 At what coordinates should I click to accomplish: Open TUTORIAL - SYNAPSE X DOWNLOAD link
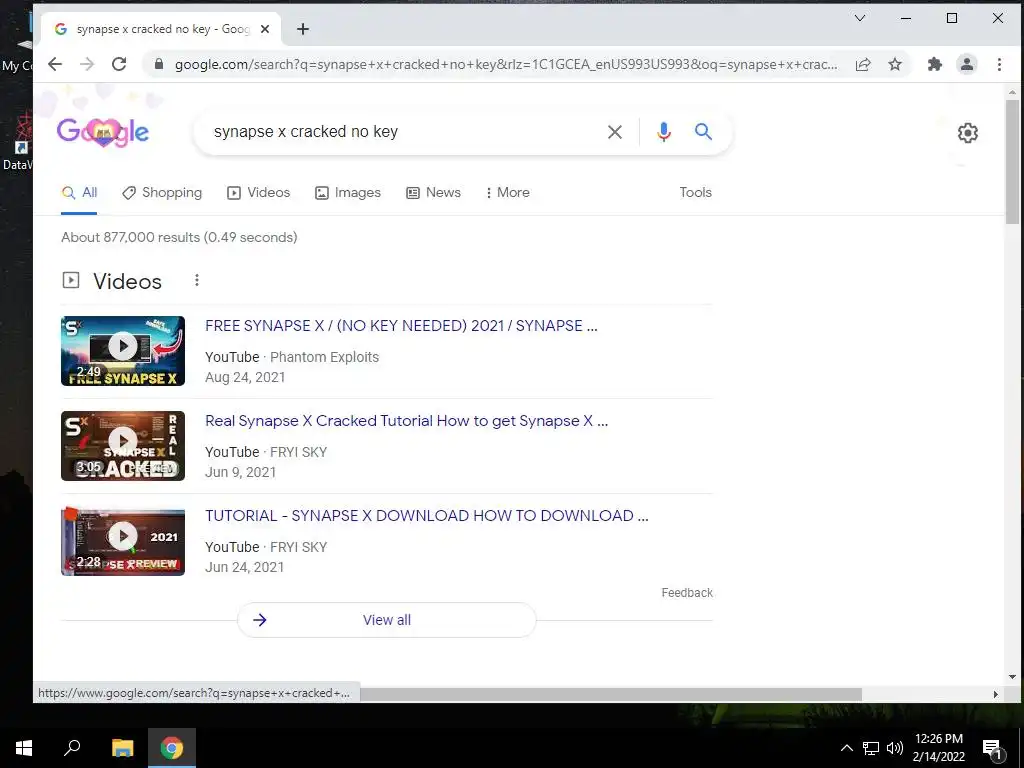pos(426,516)
